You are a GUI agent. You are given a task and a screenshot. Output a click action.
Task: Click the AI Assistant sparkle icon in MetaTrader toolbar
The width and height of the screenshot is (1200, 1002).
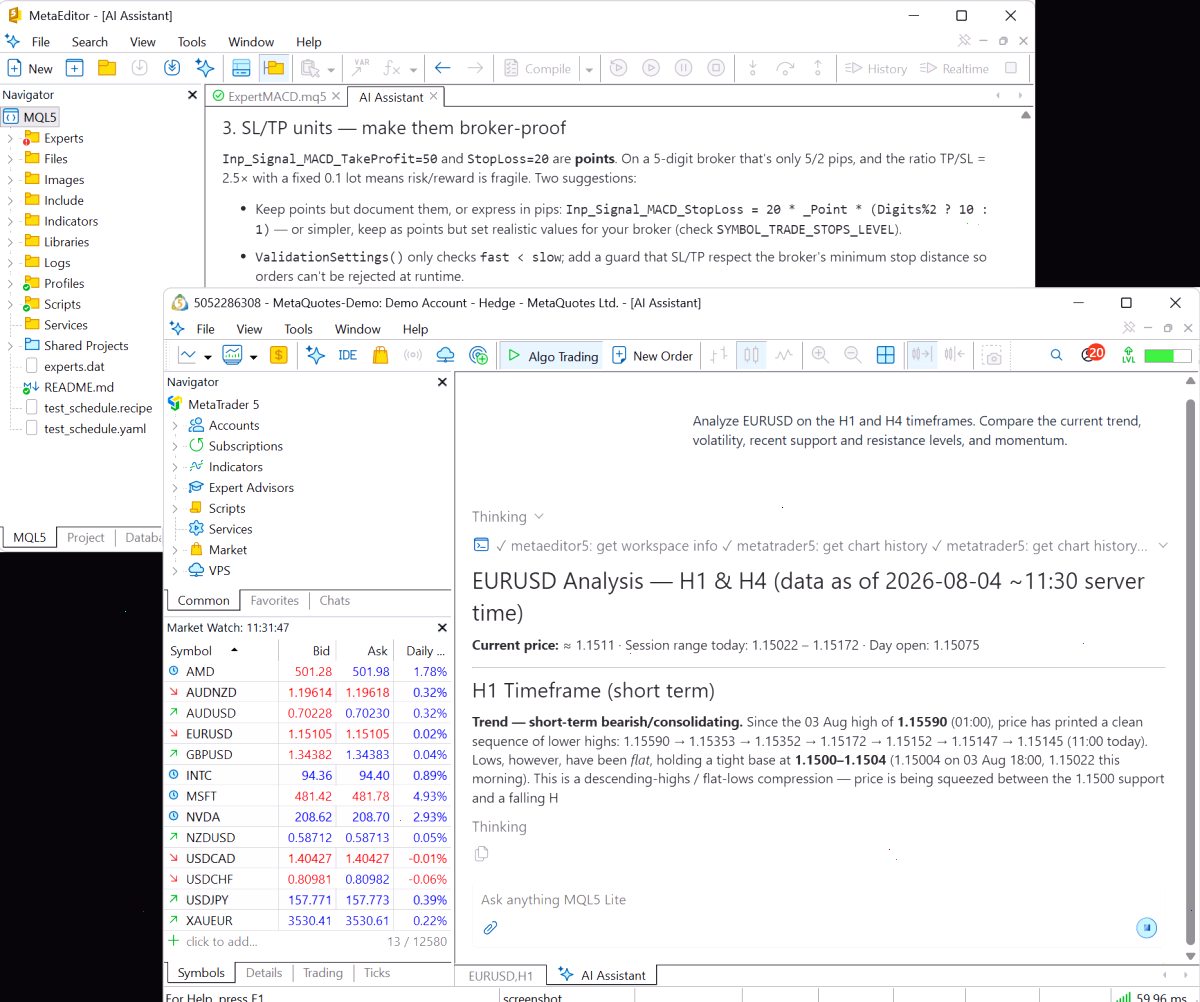(316, 355)
